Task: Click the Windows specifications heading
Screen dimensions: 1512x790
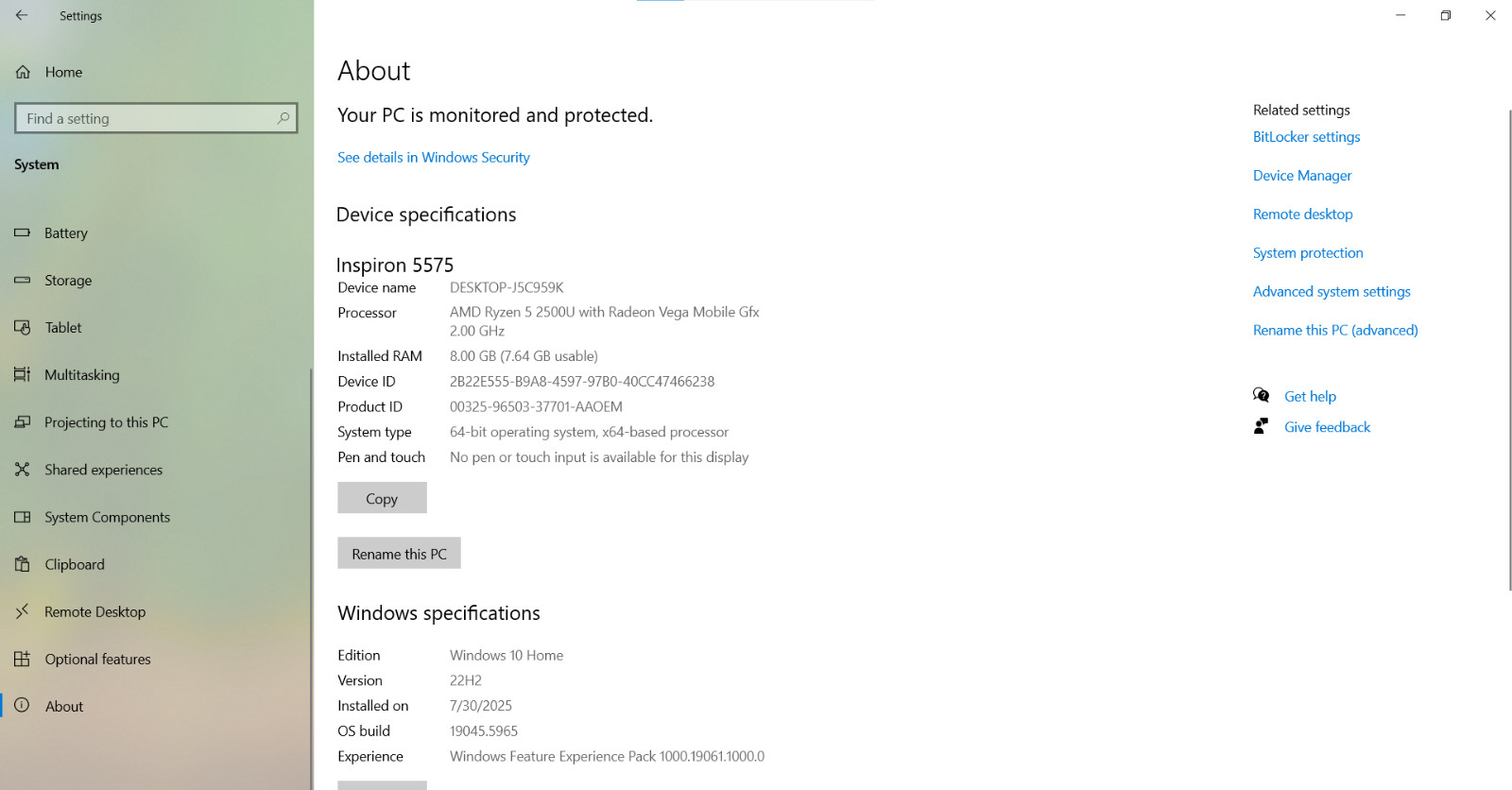Action: [438, 612]
